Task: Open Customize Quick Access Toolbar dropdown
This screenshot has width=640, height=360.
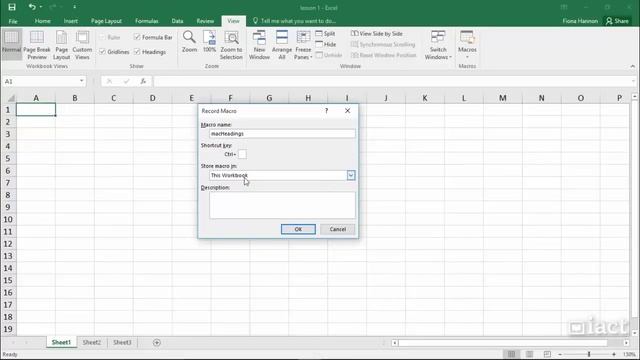Action: point(74,7)
